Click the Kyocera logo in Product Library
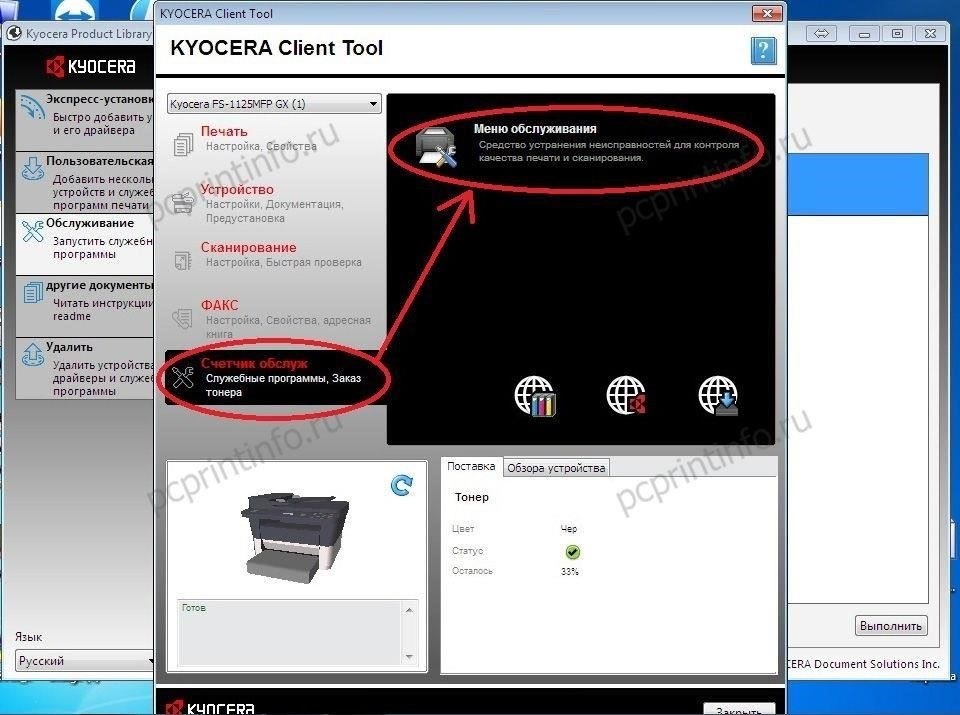The height and width of the screenshot is (715, 960). pos(91,66)
